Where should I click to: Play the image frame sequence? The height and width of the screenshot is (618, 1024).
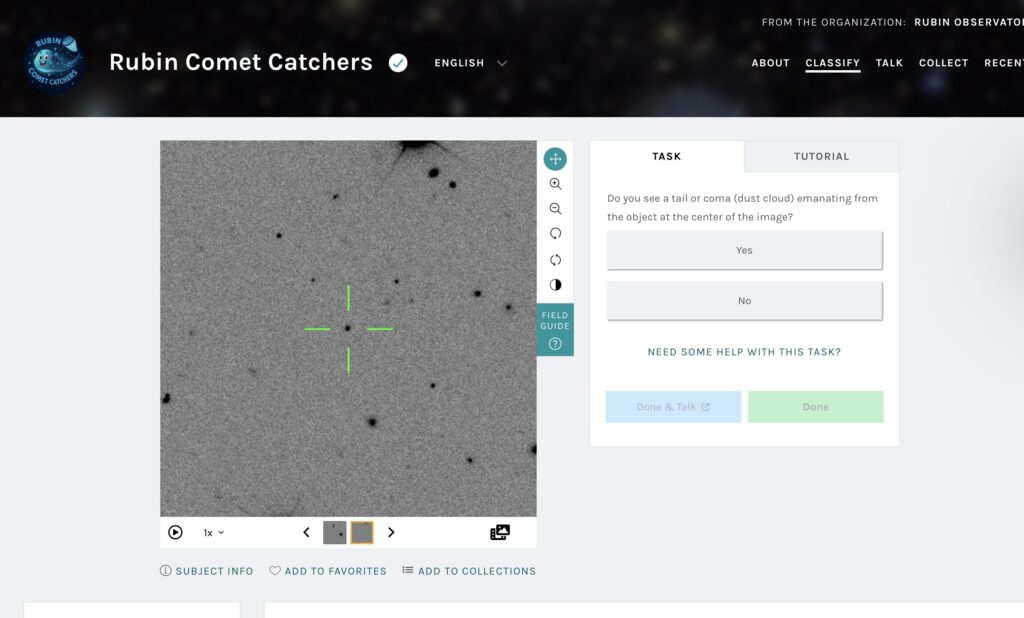176,532
